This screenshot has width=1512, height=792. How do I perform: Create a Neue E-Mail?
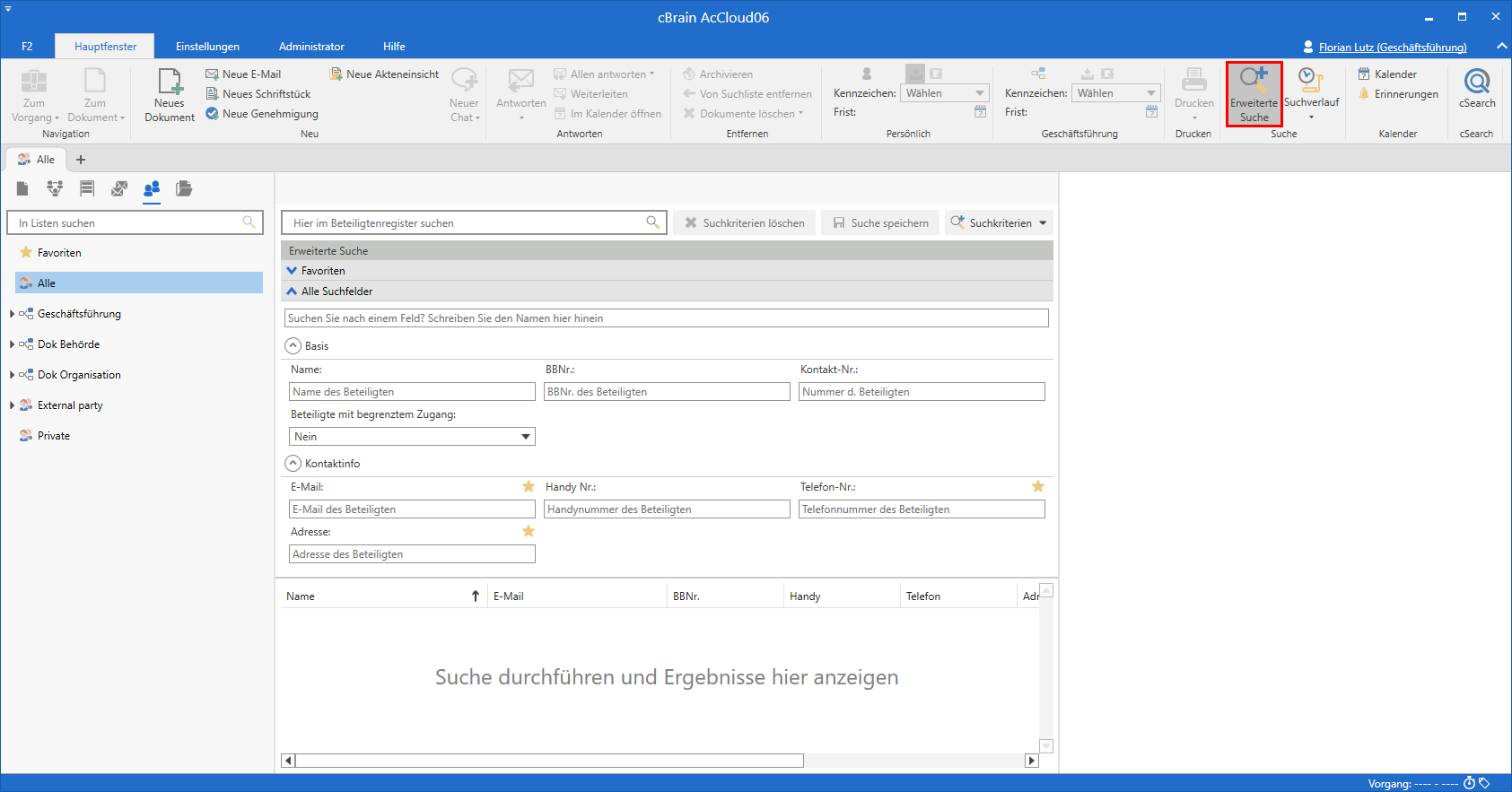coord(243,74)
